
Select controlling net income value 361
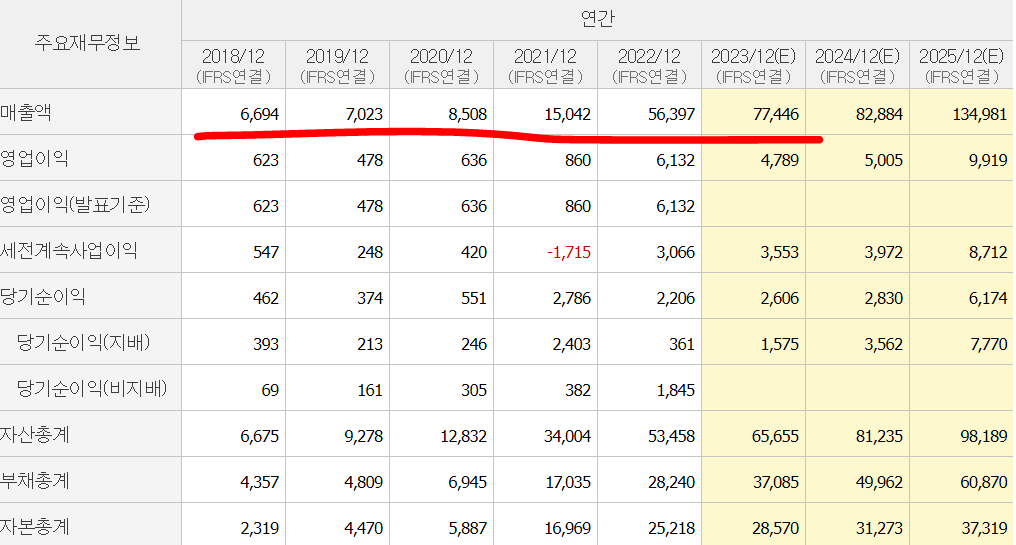[682, 344]
